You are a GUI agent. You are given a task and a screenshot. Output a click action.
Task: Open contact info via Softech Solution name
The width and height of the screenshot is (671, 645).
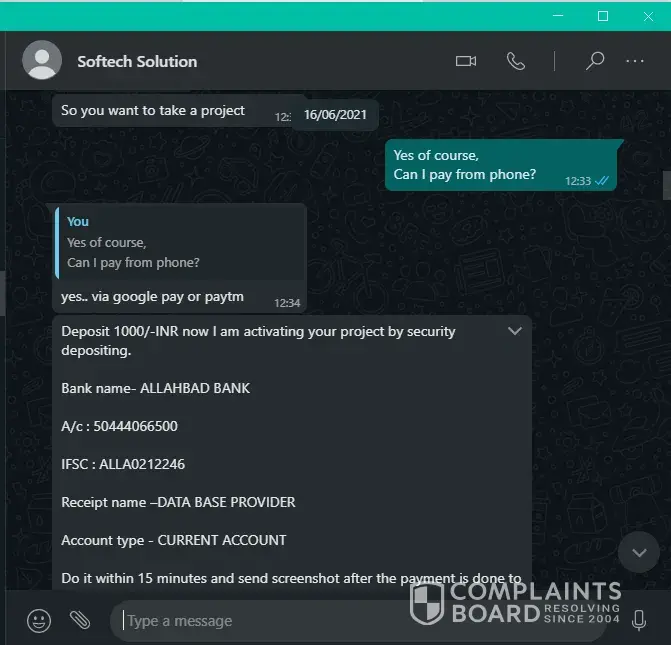click(x=137, y=62)
